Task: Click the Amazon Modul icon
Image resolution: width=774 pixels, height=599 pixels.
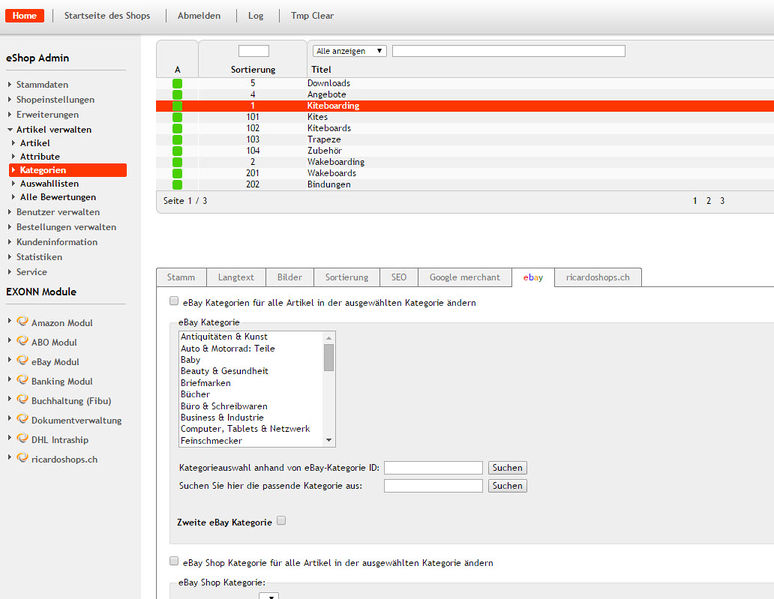Action: tap(22, 323)
